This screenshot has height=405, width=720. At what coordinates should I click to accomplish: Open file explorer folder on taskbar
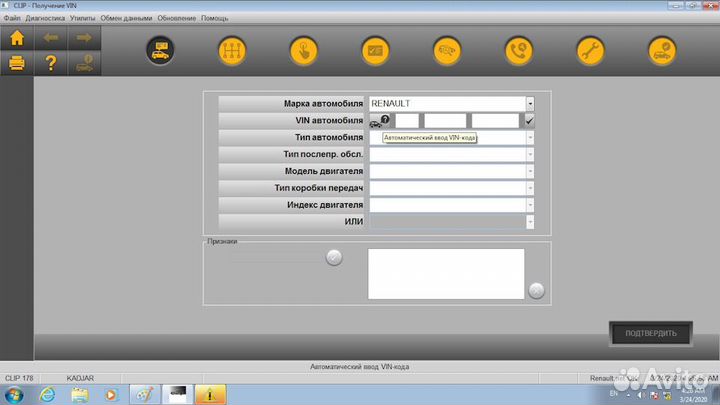pos(79,395)
